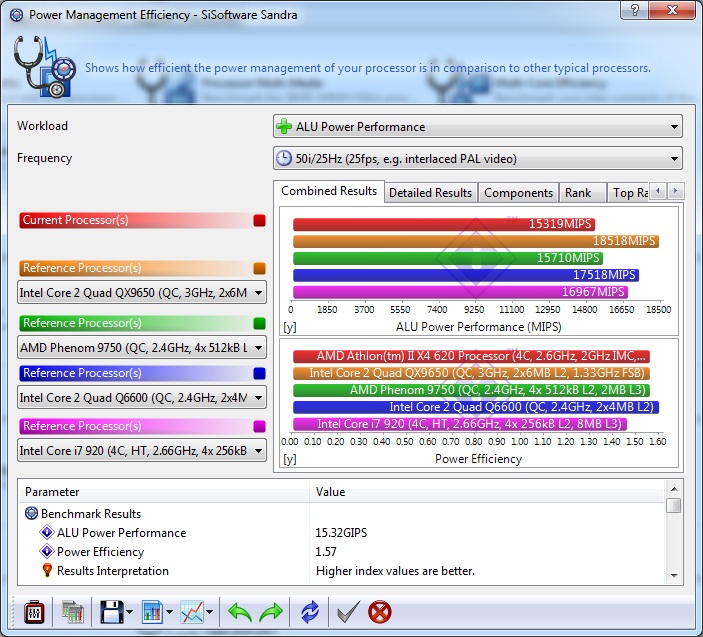Open the AMD Phenom 9750 reference dropdown
Image resolution: width=703 pixels, height=637 pixels.
coord(142,347)
